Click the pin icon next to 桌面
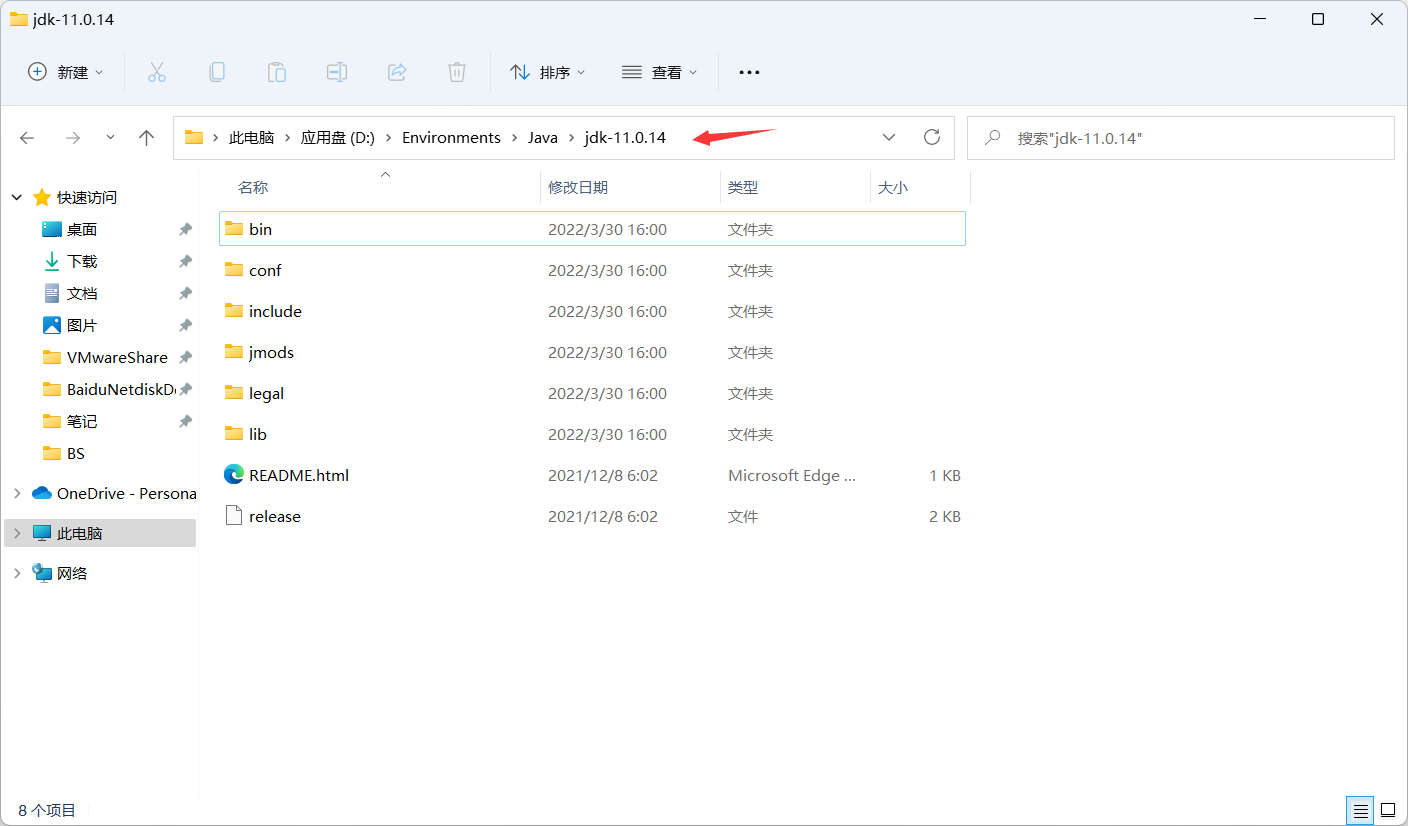The width and height of the screenshot is (1408, 826). pos(185,229)
